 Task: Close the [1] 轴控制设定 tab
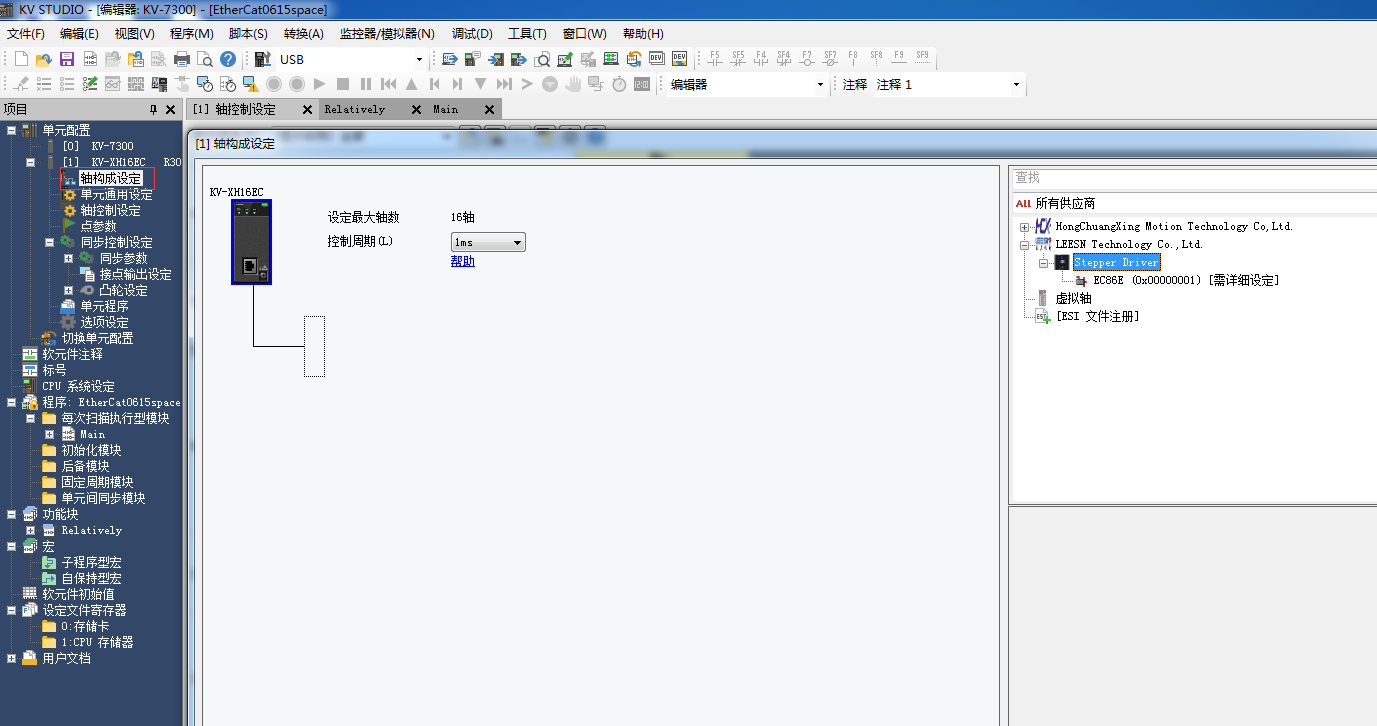tap(307, 110)
